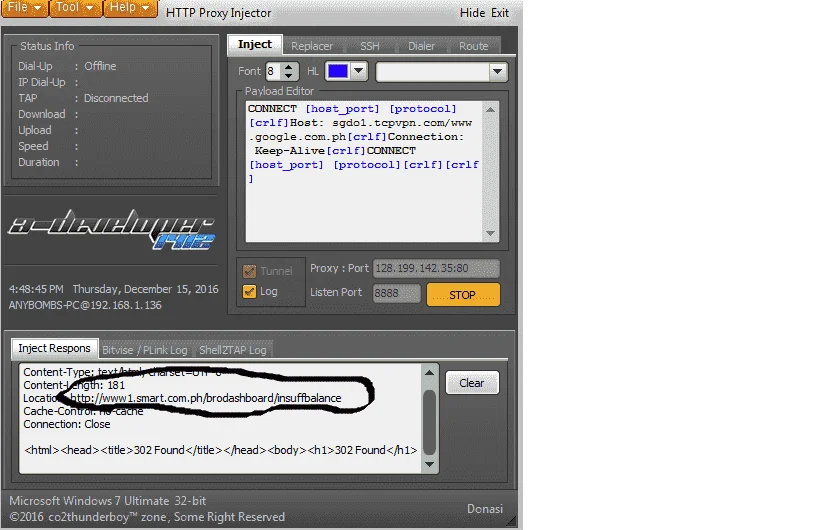Open the empty combo box beside HL
The image size is (816, 530).
(441, 72)
